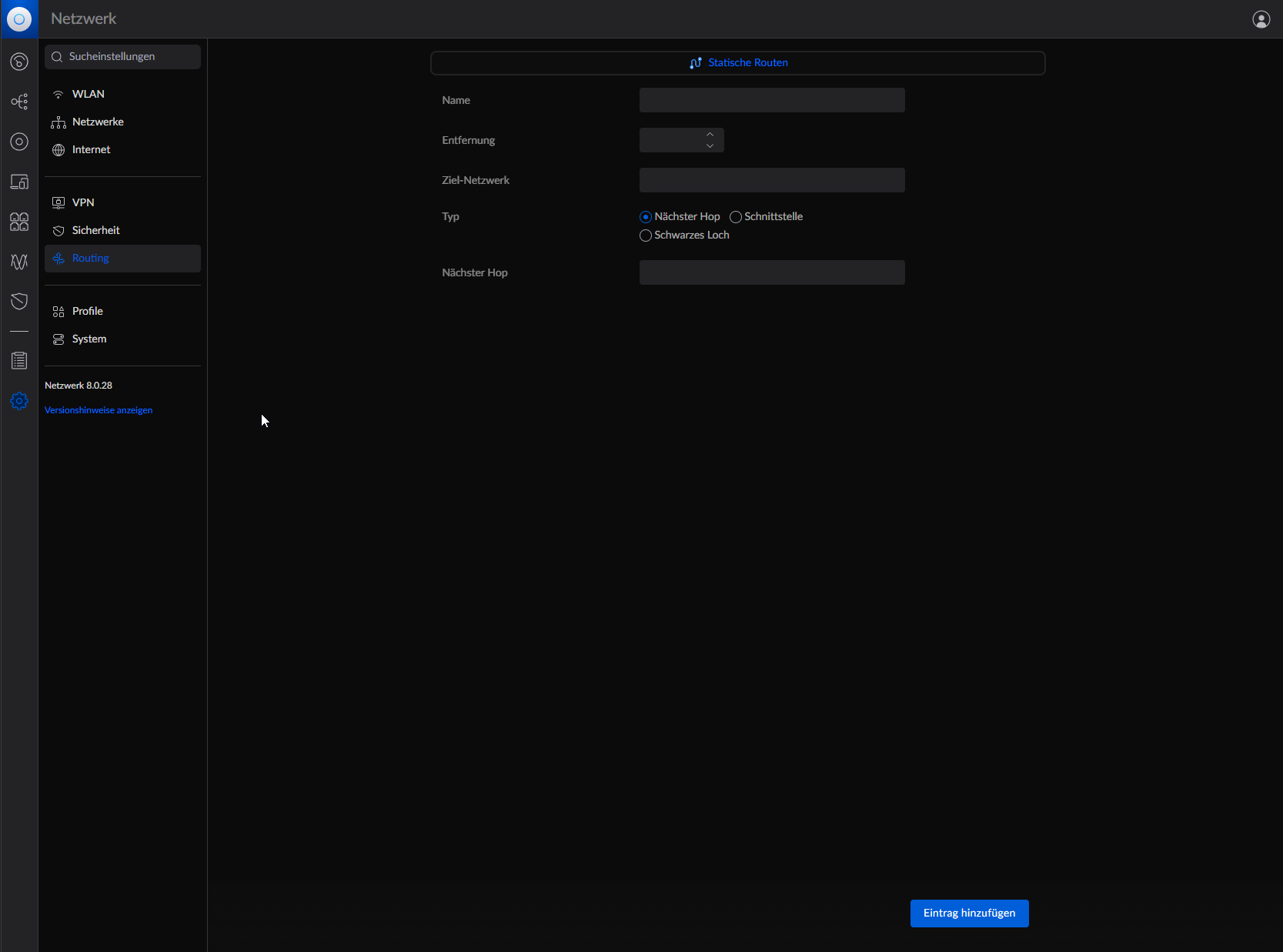The image size is (1283, 952).
Task: Click the Entfernung number field
Action: coord(682,140)
